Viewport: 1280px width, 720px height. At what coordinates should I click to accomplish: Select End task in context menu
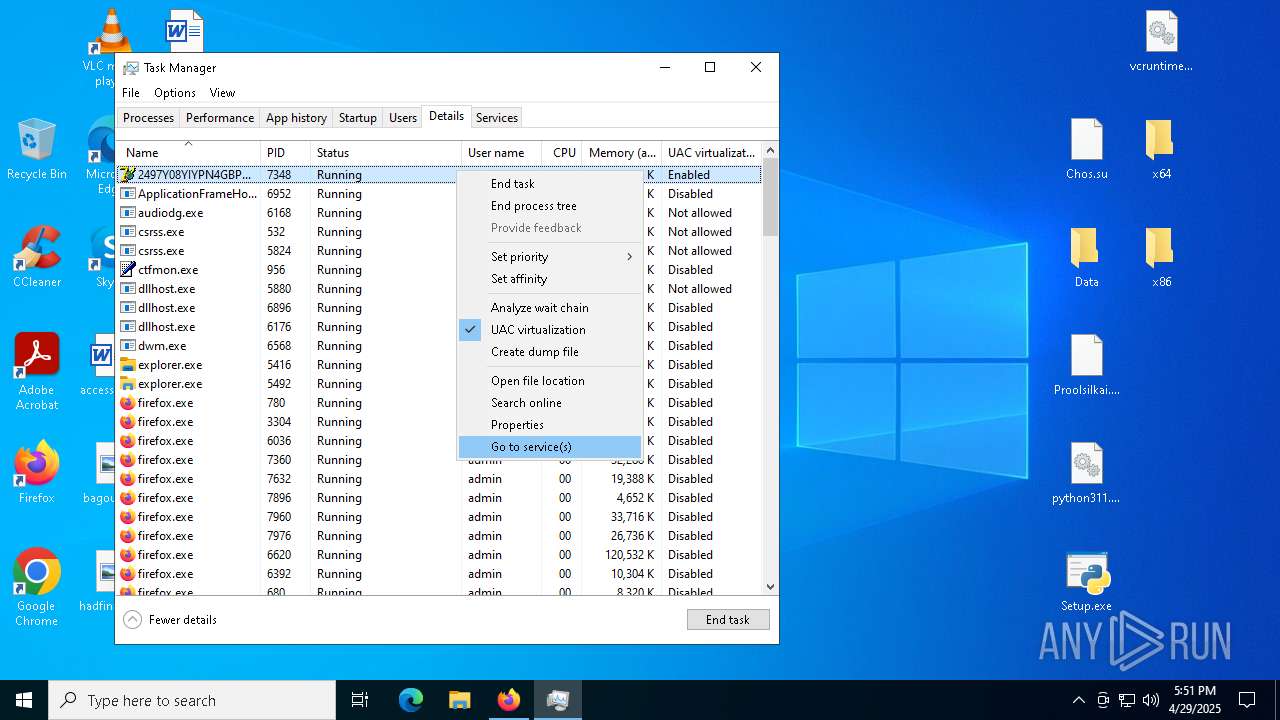click(550, 184)
